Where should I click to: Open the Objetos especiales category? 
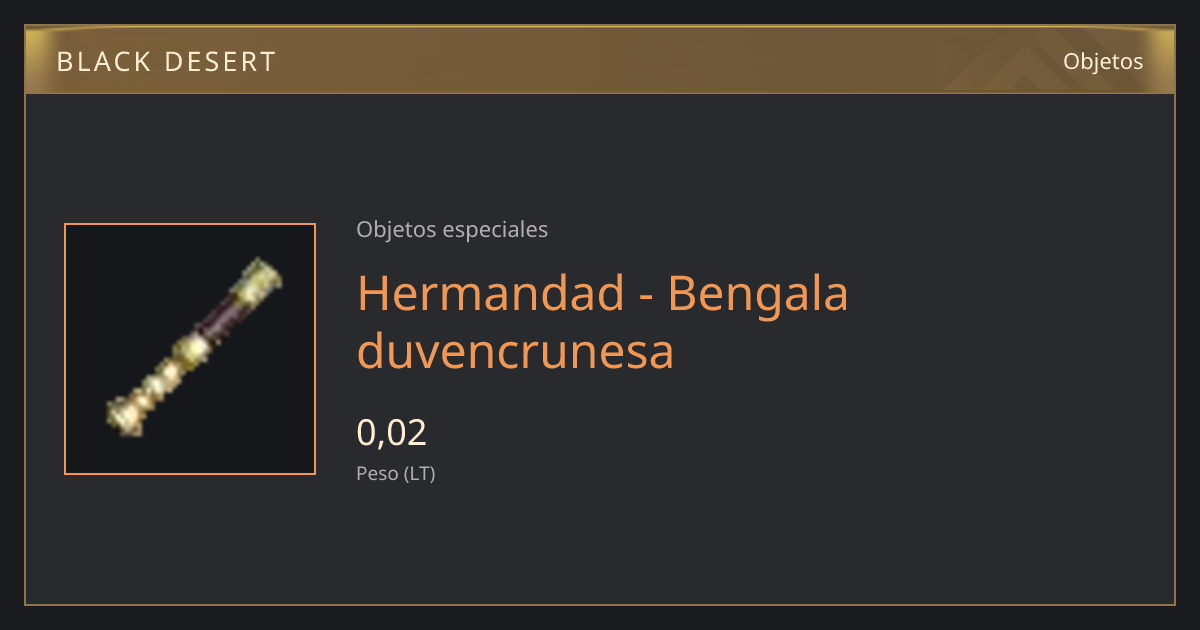click(x=452, y=229)
